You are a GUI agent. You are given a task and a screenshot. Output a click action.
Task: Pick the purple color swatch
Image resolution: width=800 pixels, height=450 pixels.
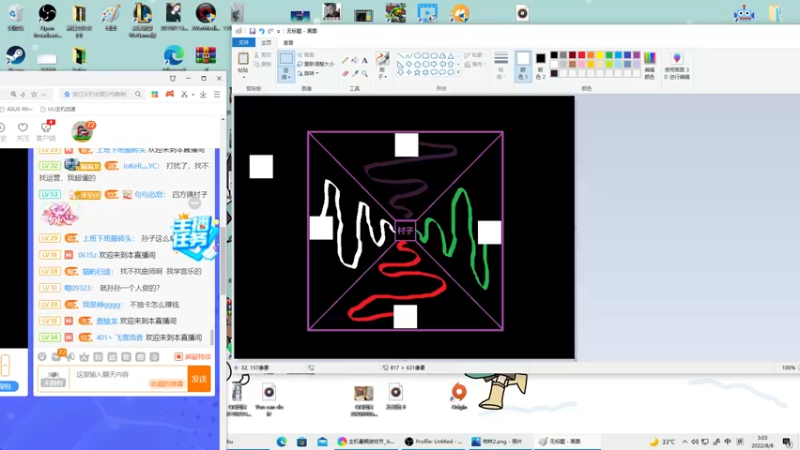[637, 55]
